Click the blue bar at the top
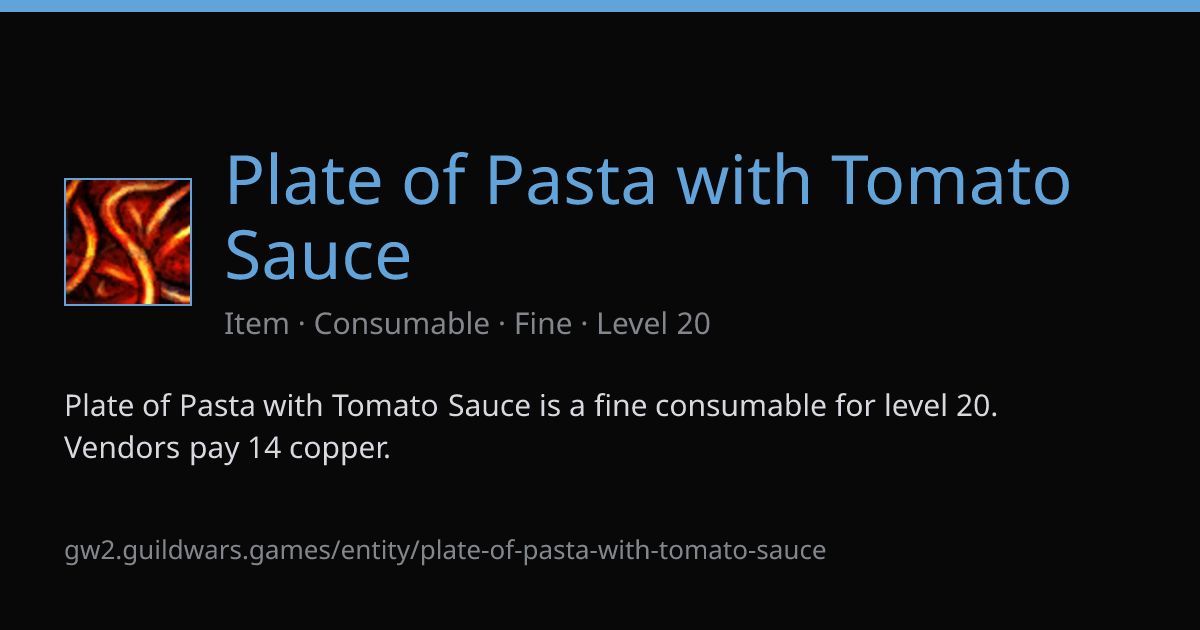 click(x=600, y=6)
